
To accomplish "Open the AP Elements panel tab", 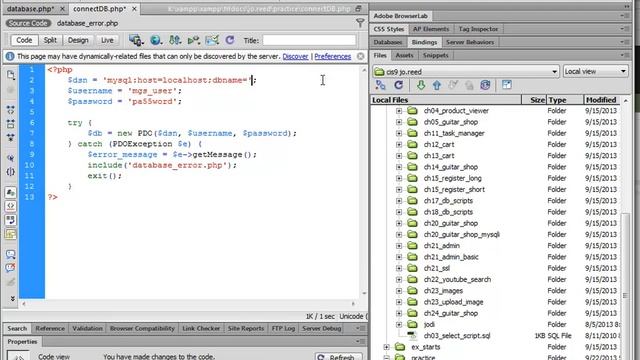I will click(431, 29).
